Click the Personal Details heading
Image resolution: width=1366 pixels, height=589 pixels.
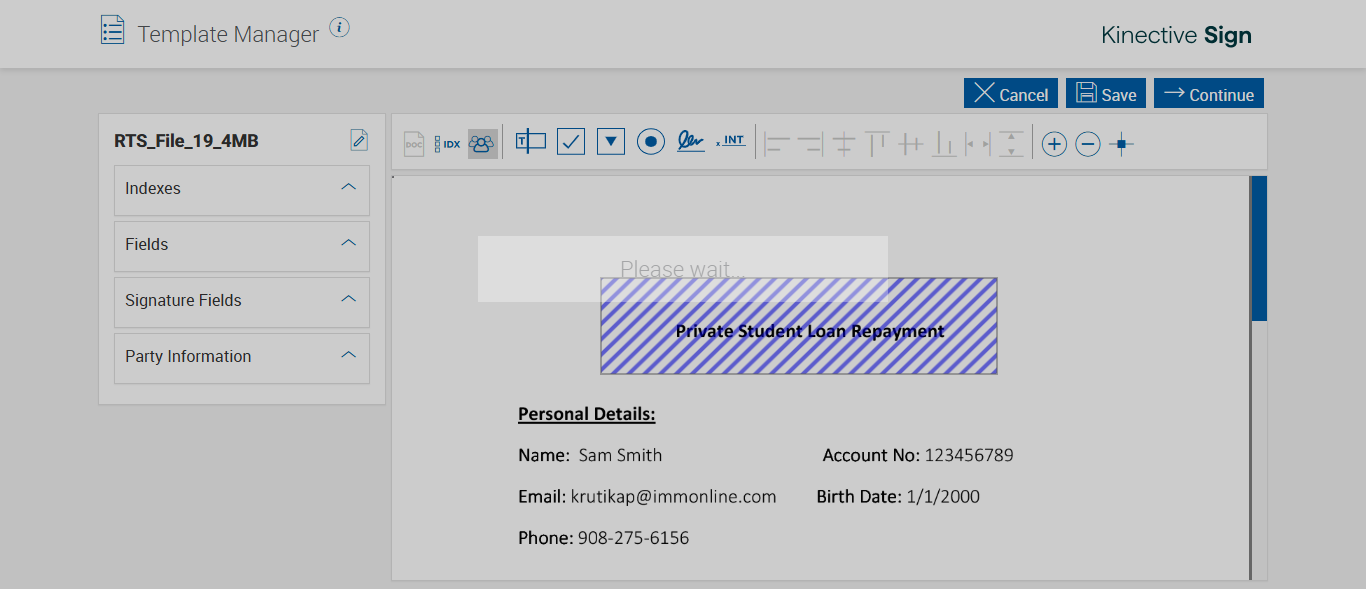[x=587, y=414]
